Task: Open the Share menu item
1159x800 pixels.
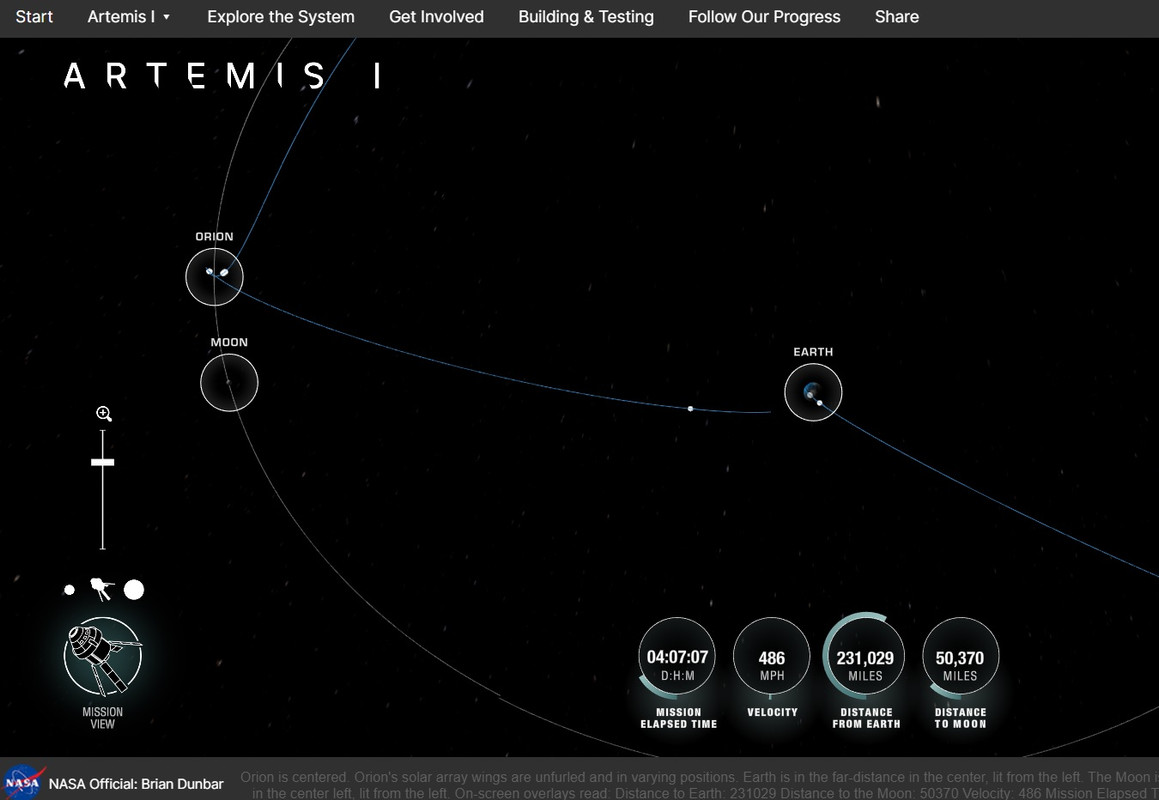Action: tap(897, 16)
